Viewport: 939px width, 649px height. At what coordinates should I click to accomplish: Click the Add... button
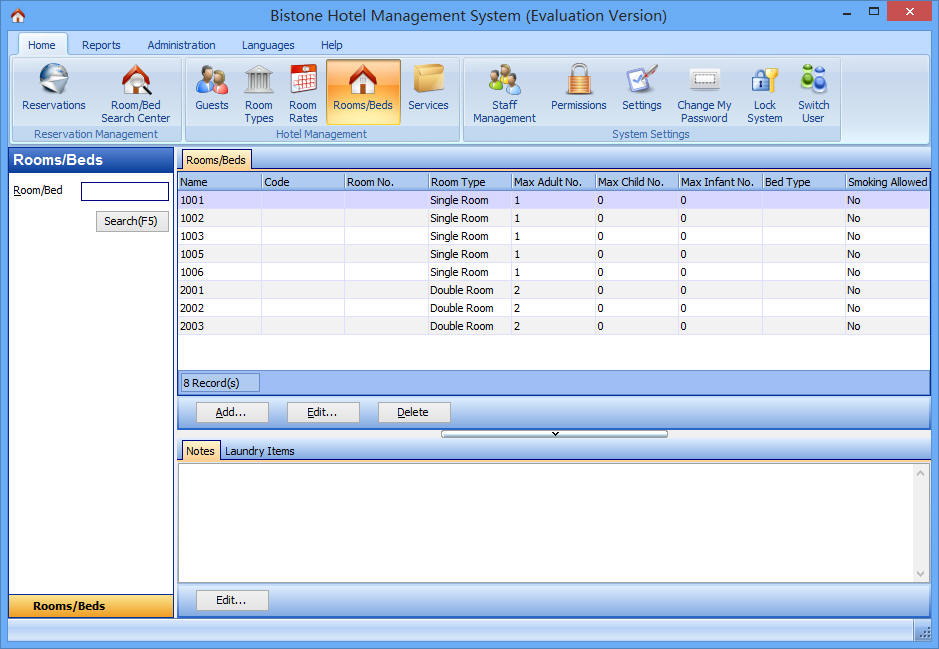(232, 412)
